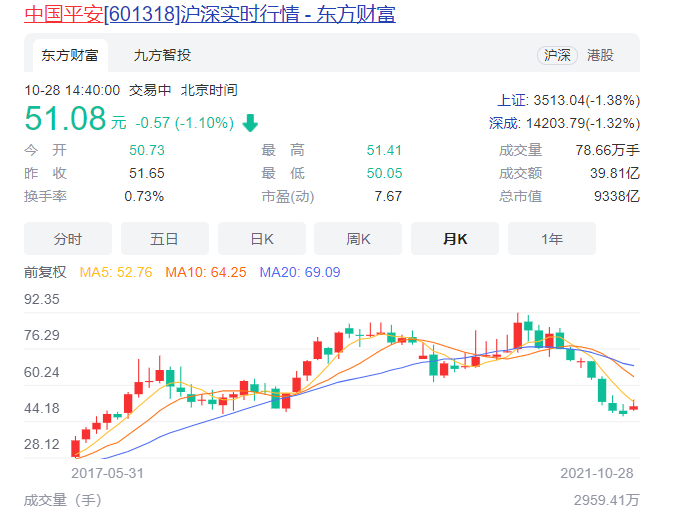This screenshot has width=689, height=508.
Task: Click the MA5: 52.76 indicator
Action: tap(116, 272)
